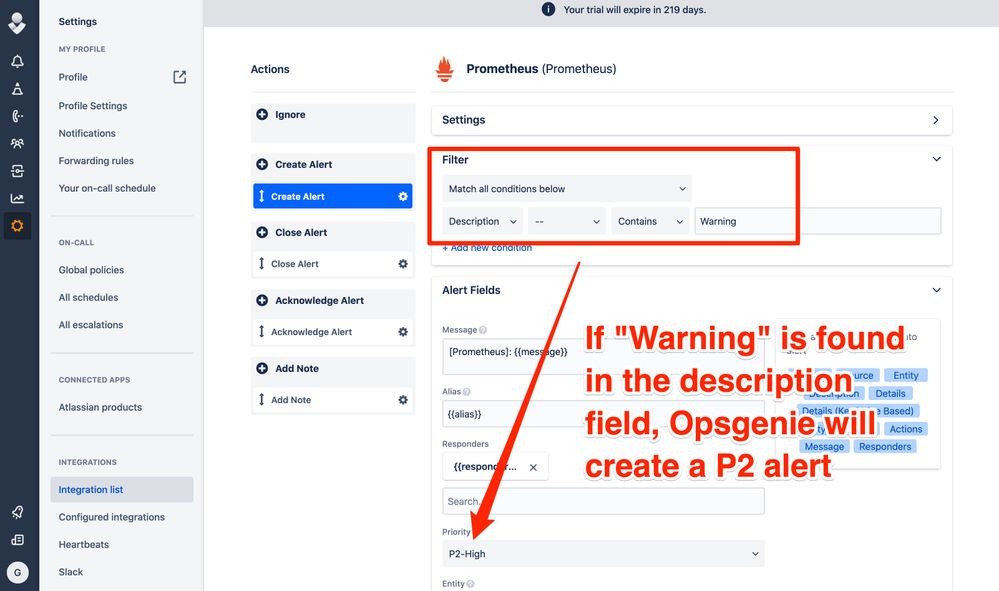Open analytics chart icon in left rail
This screenshot has height=591, width=999.
pyautogui.click(x=17, y=198)
